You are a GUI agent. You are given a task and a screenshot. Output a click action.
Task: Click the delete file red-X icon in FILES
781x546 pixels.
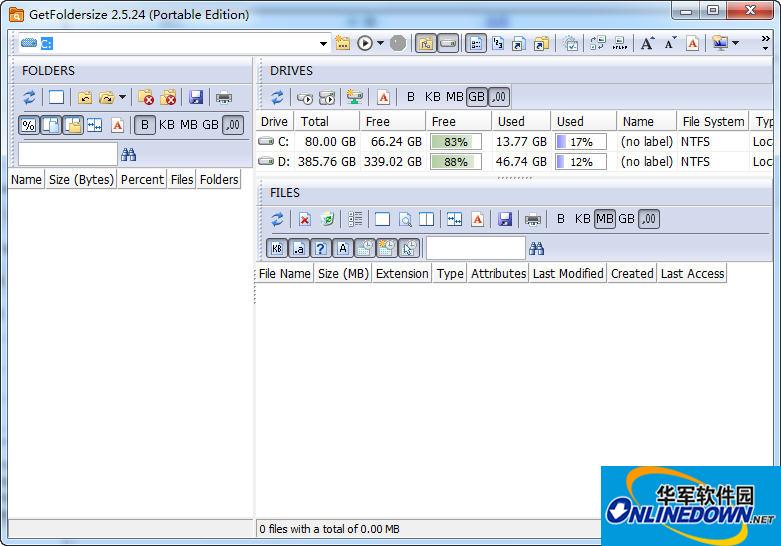click(305, 219)
